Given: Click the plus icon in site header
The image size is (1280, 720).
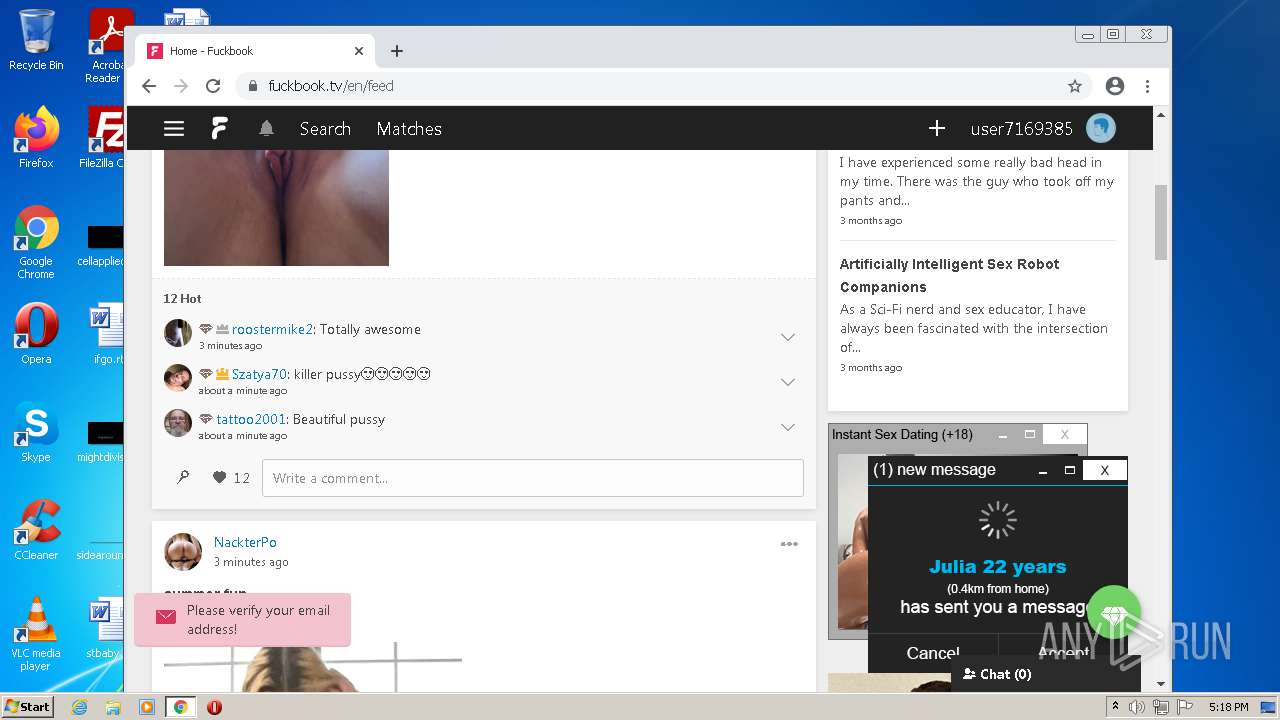Looking at the screenshot, I should pyautogui.click(x=937, y=128).
